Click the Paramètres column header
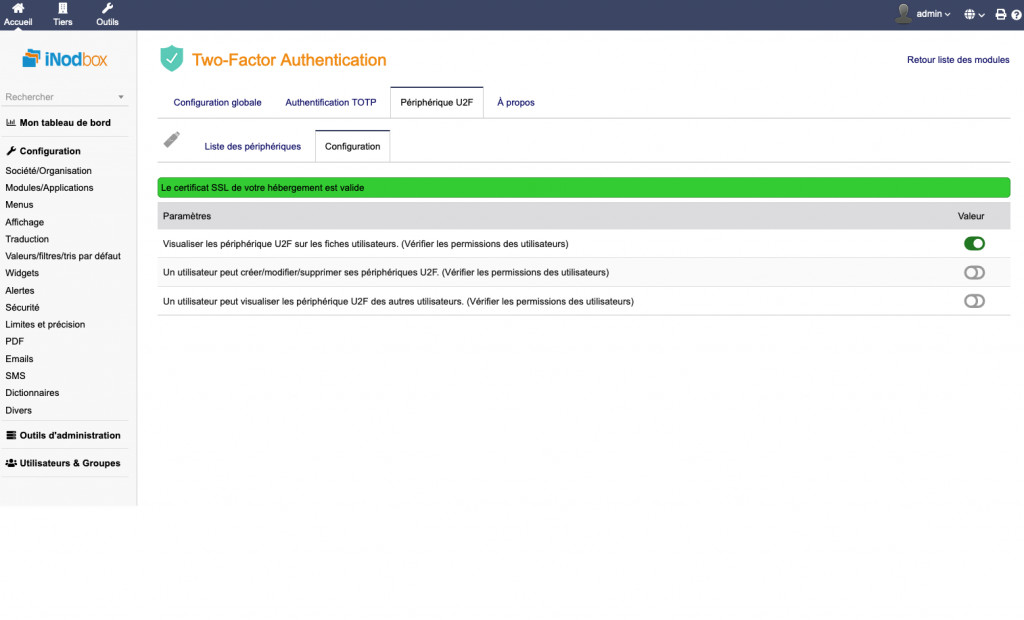This screenshot has height=620, width=1024. click(187, 216)
